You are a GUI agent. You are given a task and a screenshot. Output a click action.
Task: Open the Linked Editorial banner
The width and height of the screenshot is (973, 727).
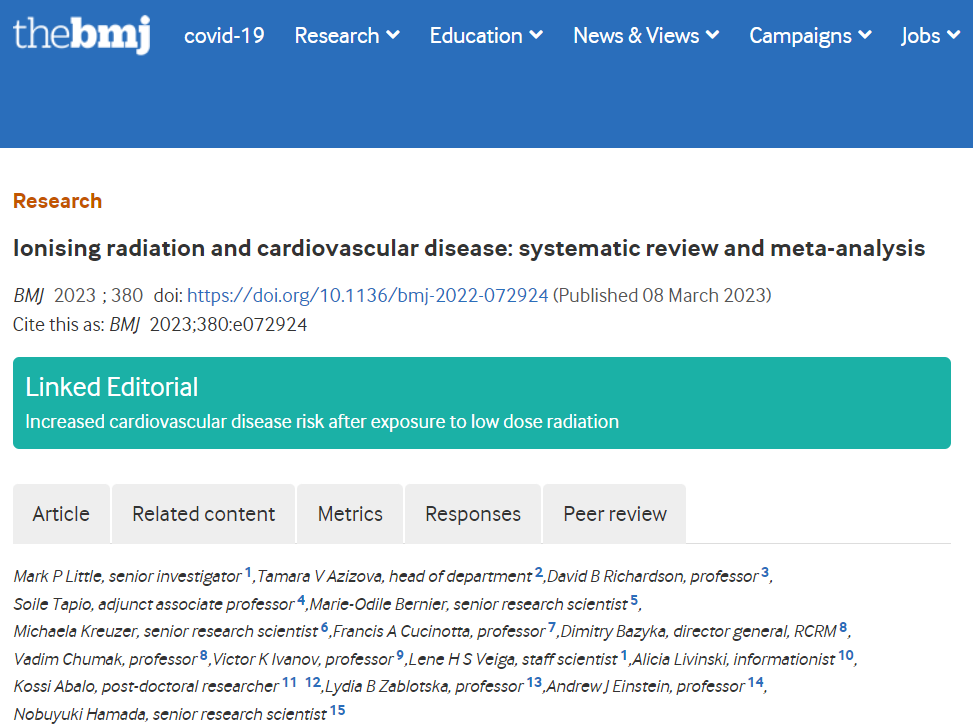click(482, 403)
